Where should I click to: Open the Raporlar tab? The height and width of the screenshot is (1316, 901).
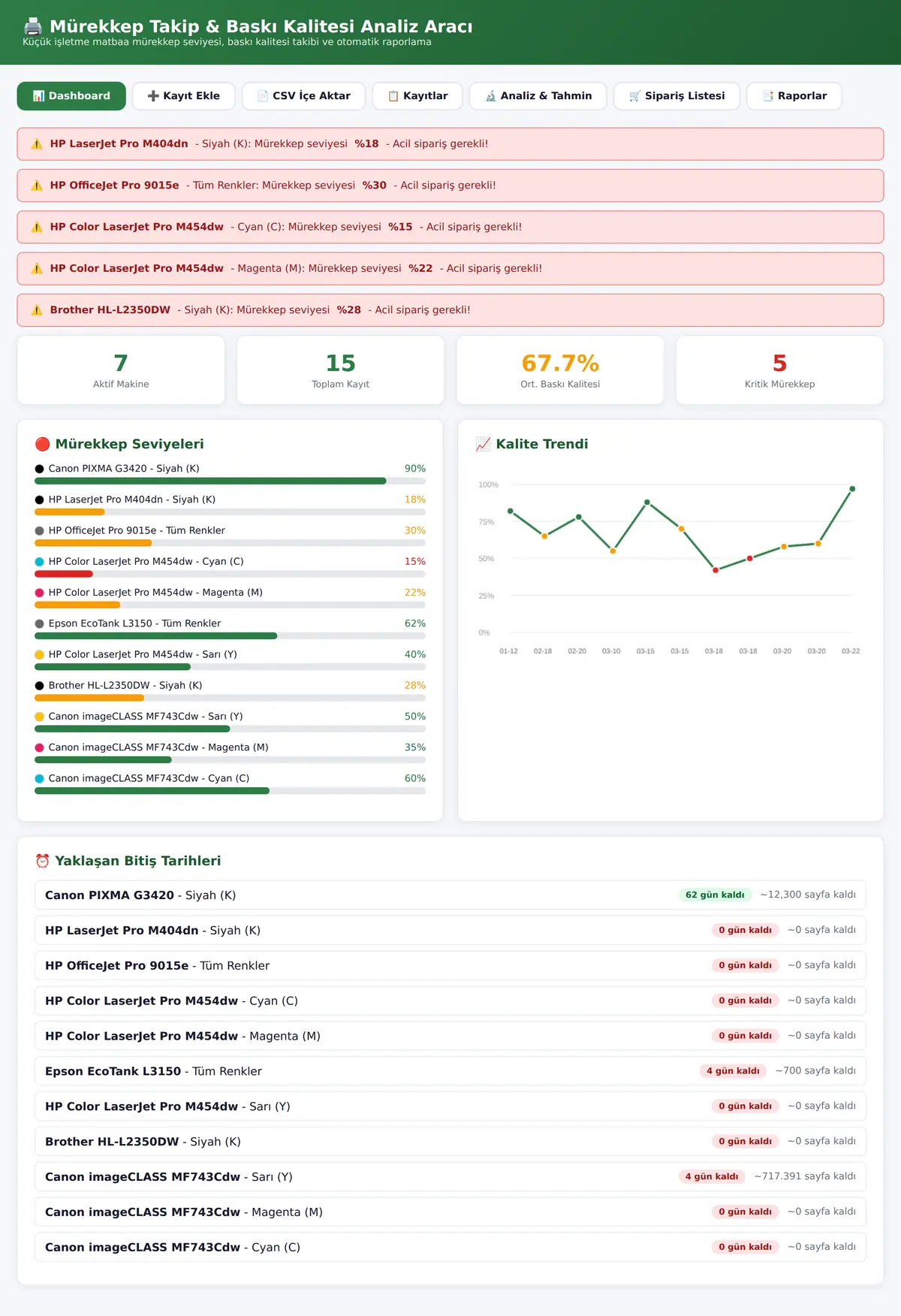794,96
